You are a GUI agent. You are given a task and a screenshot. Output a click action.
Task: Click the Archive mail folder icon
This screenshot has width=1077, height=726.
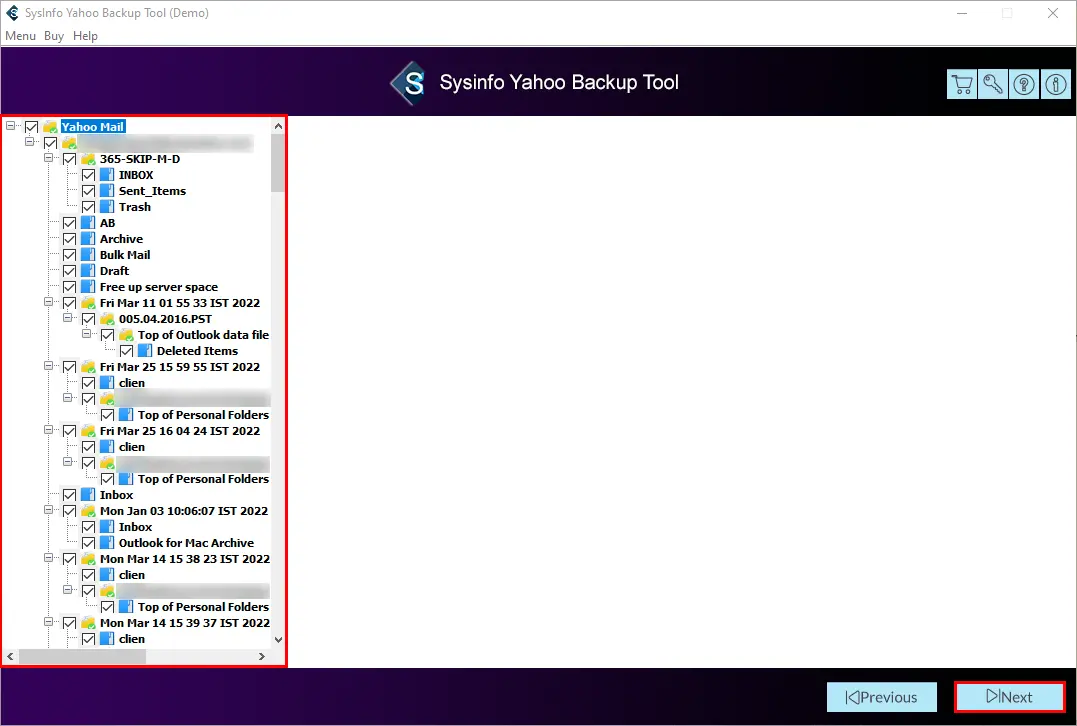tap(87, 239)
